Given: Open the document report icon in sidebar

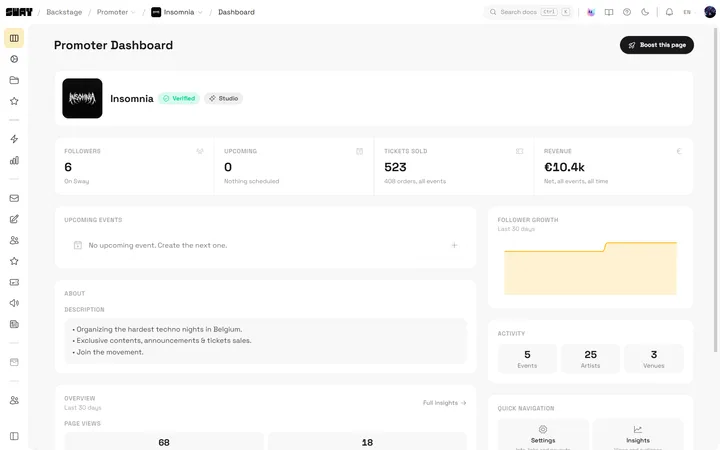Looking at the screenshot, I should pyautogui.click(x=14, y=324).
